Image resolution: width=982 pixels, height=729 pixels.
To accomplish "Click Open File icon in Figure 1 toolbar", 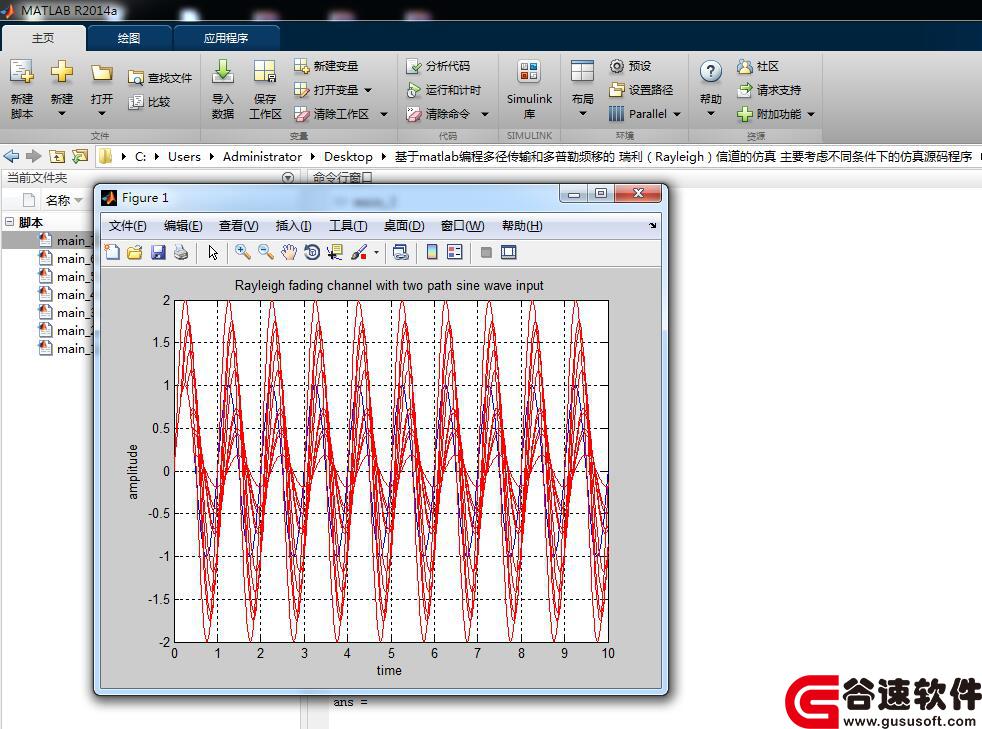I will [x=135, y=252].
